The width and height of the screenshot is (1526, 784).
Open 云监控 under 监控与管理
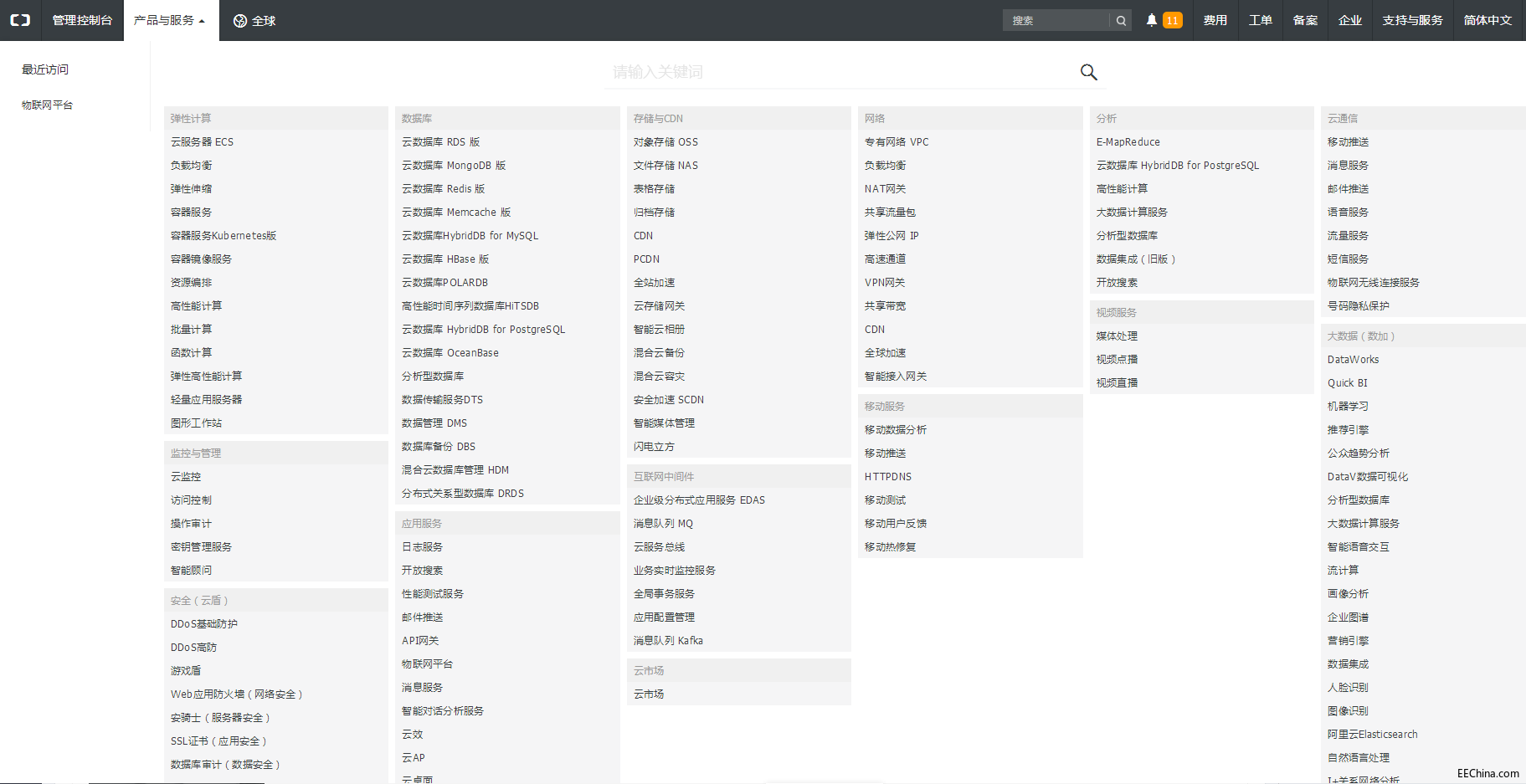pos(186,476)
